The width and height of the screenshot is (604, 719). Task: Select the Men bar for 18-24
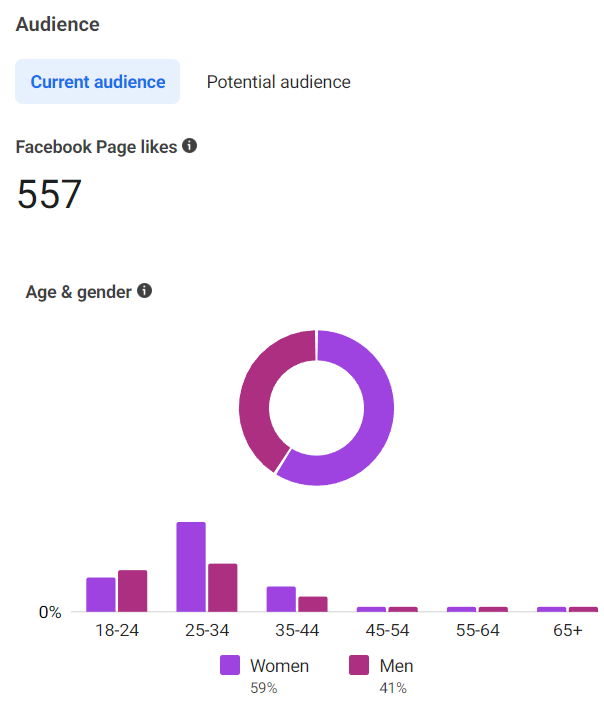(133, 591)
